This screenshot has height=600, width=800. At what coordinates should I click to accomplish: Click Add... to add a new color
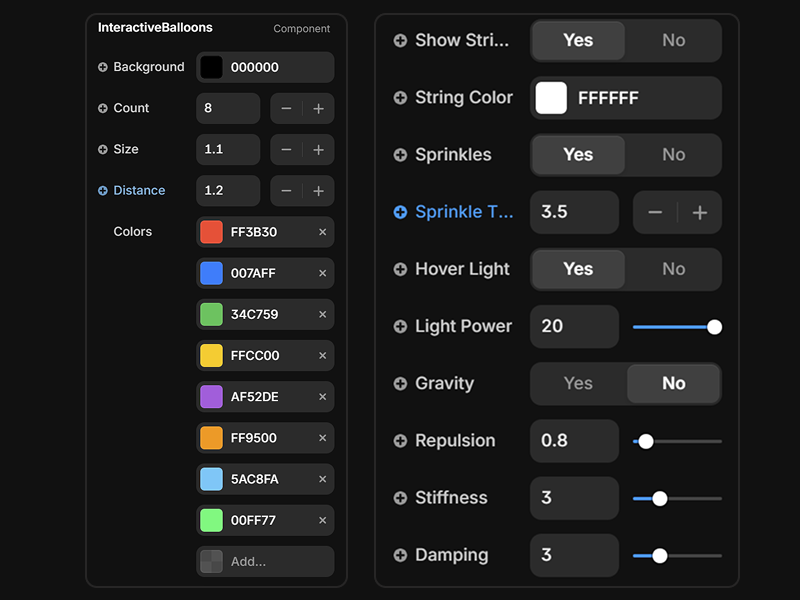tap(265, 562)
